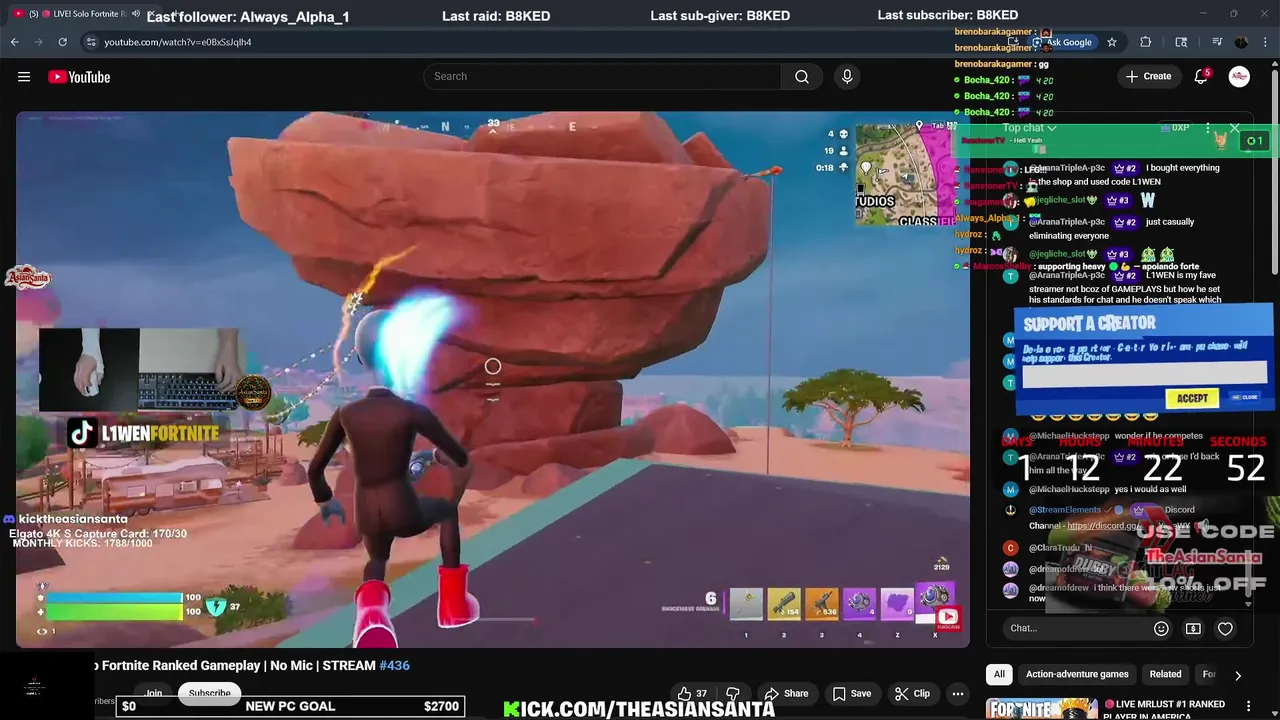Open site information icon in address bar
The width and height of the screenshot is (1280, 720).
click(x=91, y=42)
